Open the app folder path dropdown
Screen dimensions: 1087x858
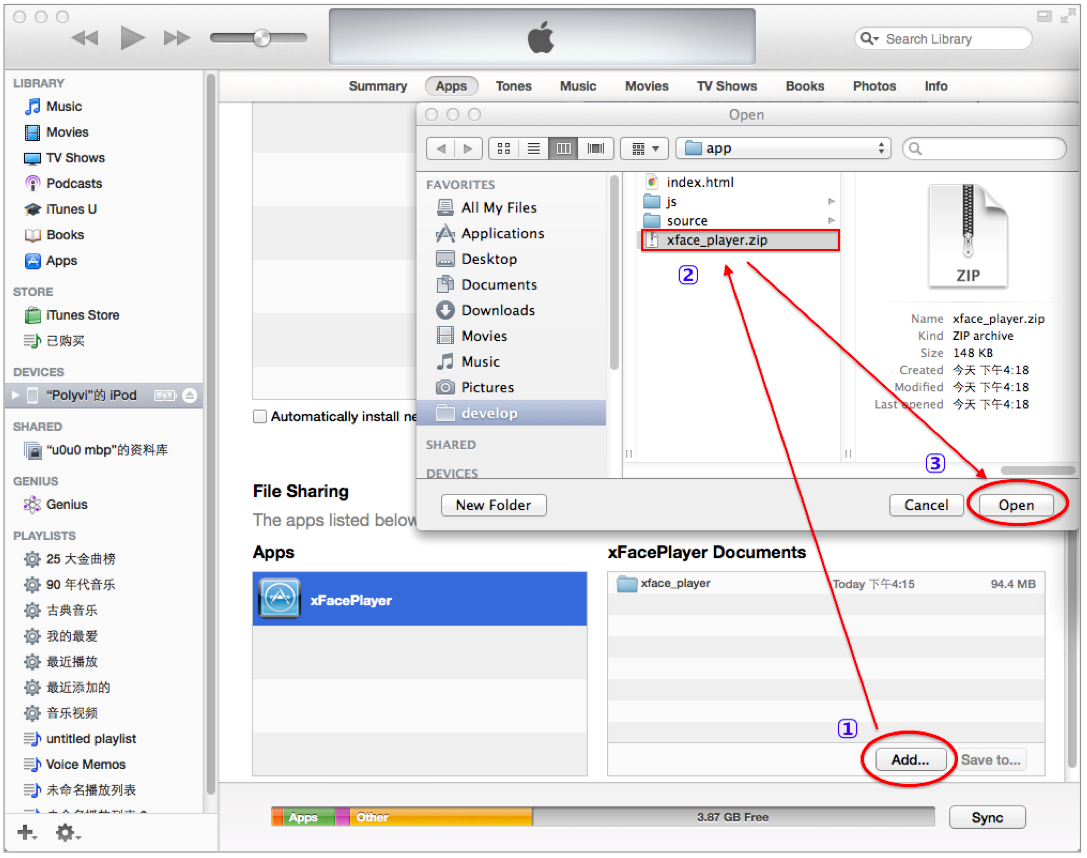pyautogui.click(x=783, y=148)
